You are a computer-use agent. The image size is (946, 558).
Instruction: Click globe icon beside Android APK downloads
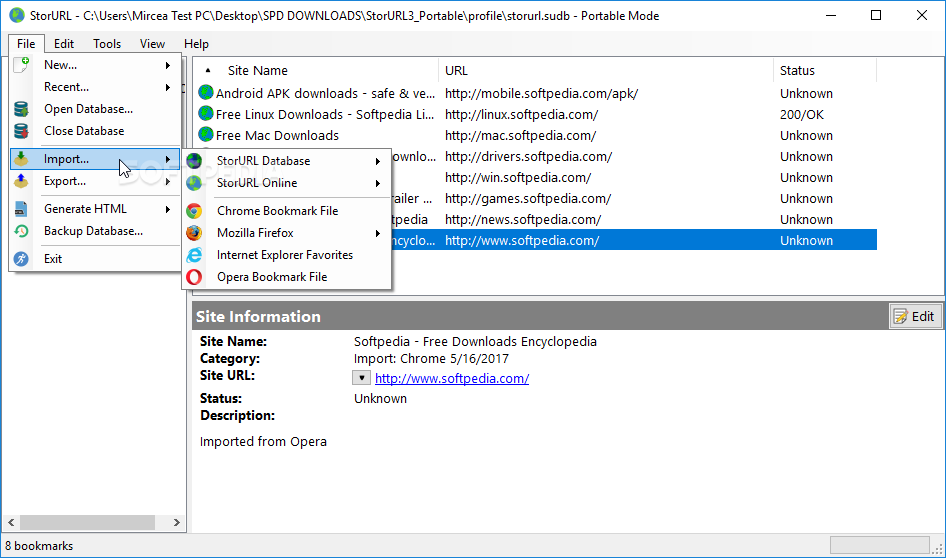(206, 93)
